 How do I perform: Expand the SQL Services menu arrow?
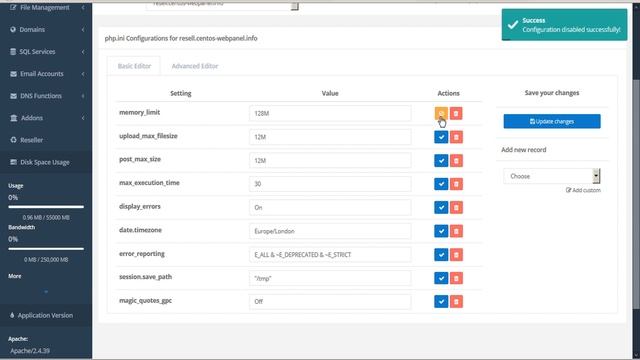coord(83,51)
